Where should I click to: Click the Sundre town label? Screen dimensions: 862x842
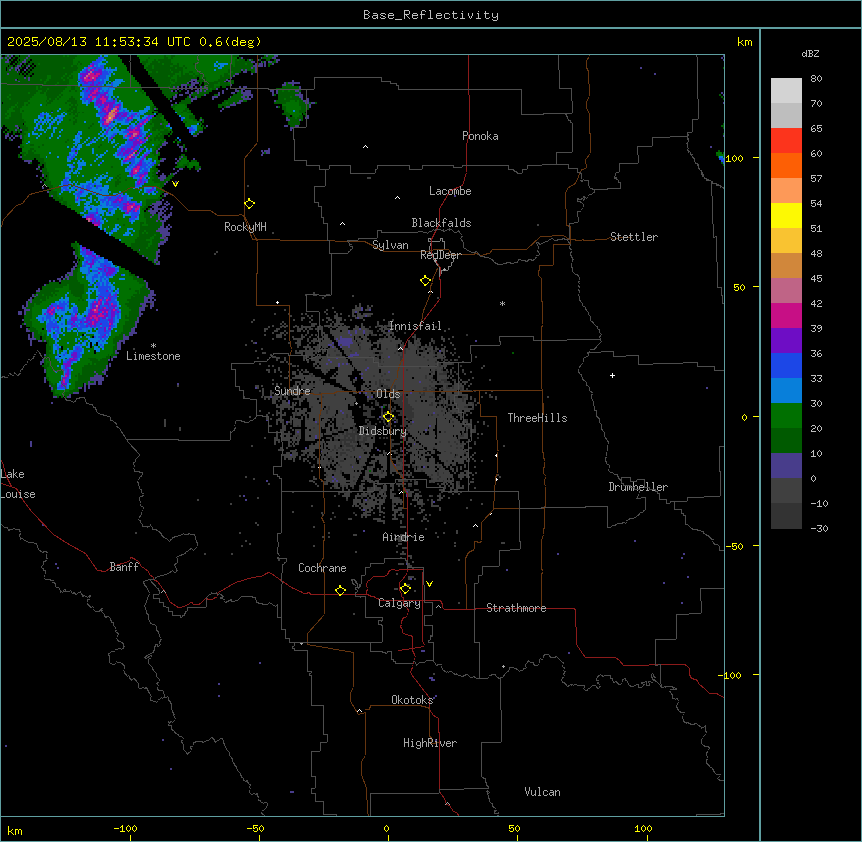point(292,391)
